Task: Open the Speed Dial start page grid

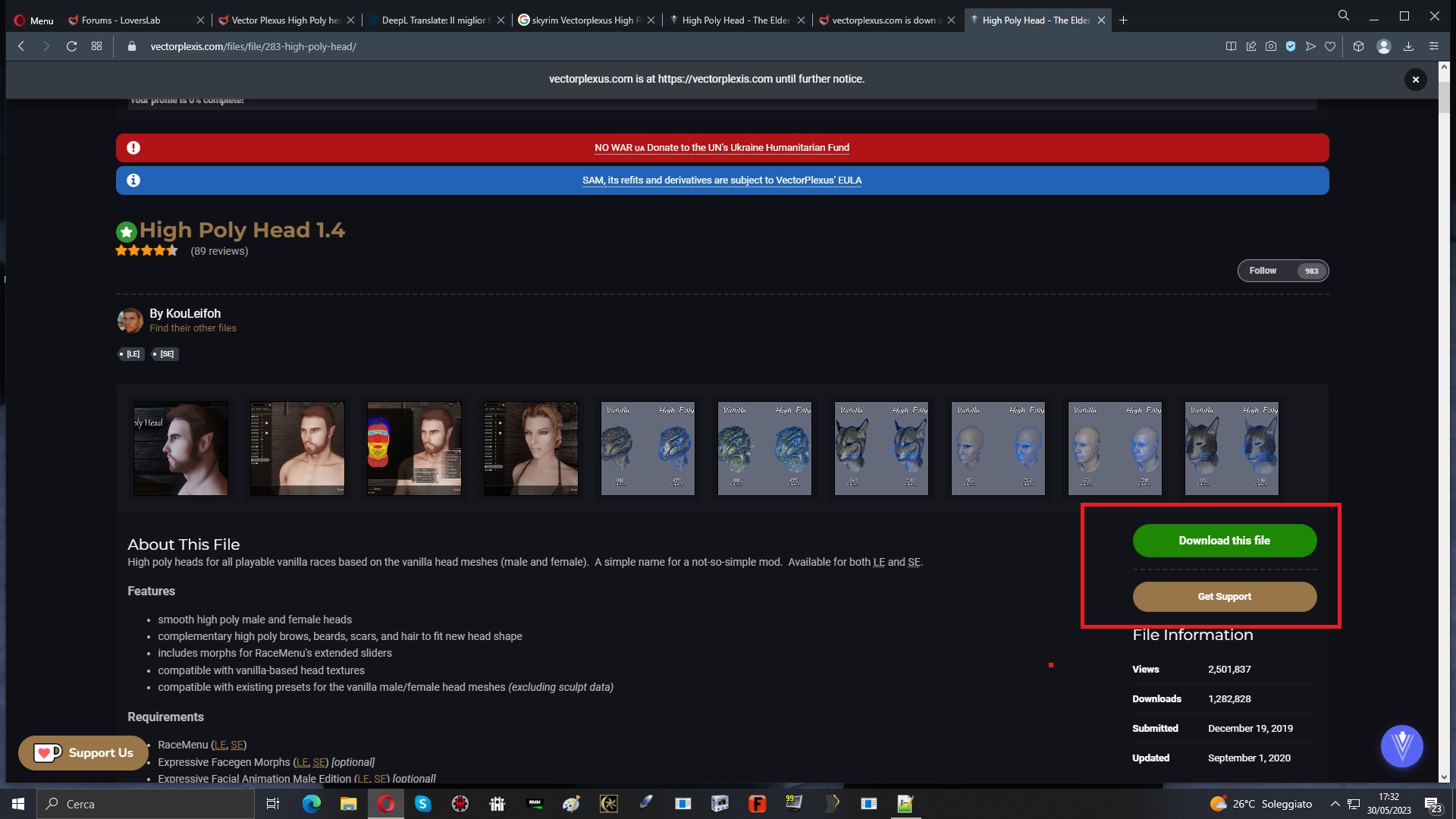Action: click(96, 46)
